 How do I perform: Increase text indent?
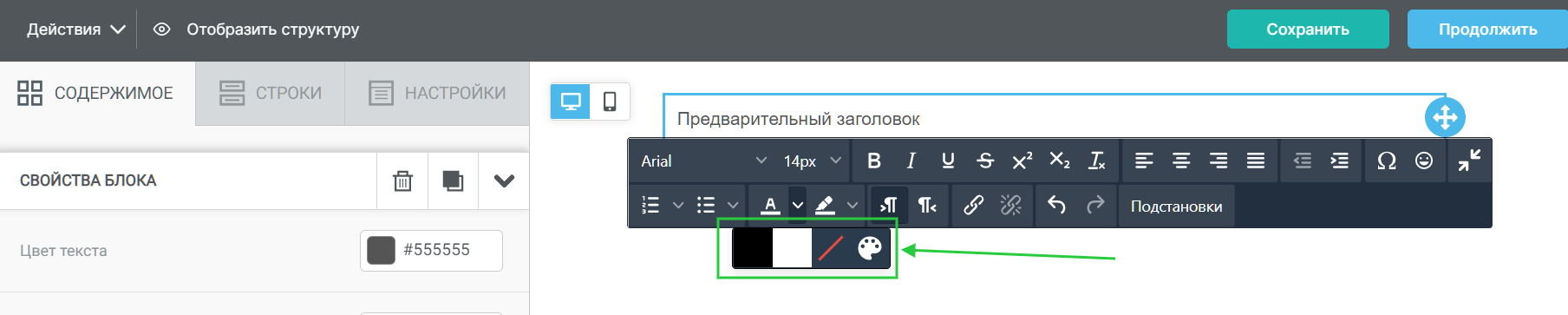coord(1340,161)
